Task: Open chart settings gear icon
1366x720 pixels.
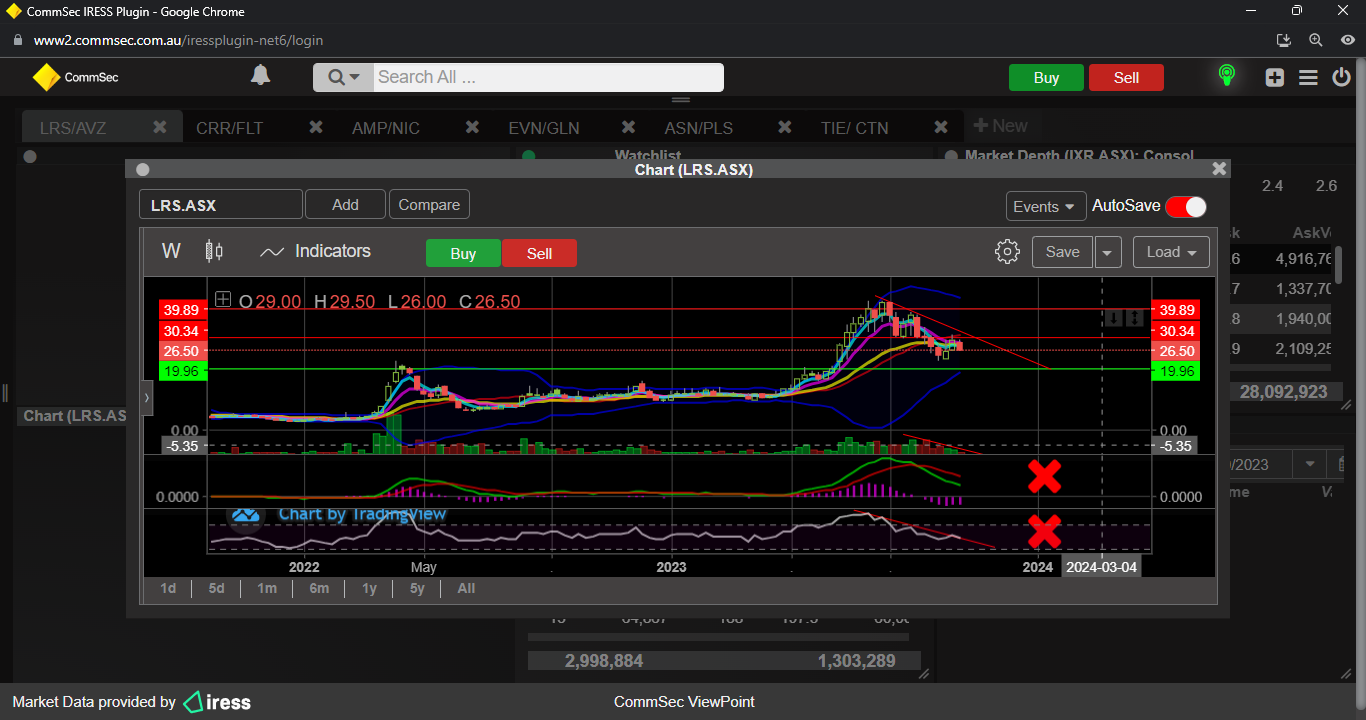Action: 1007,252
